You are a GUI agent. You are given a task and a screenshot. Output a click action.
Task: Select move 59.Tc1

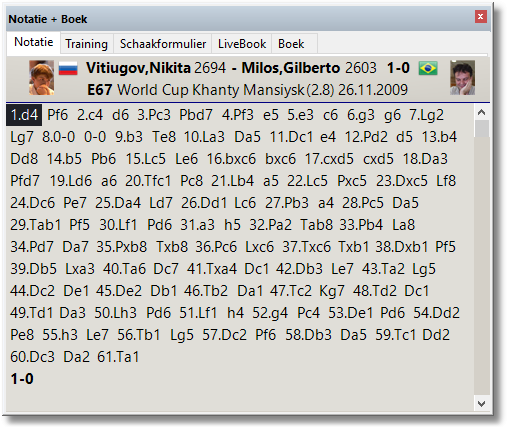coord(396,335)
